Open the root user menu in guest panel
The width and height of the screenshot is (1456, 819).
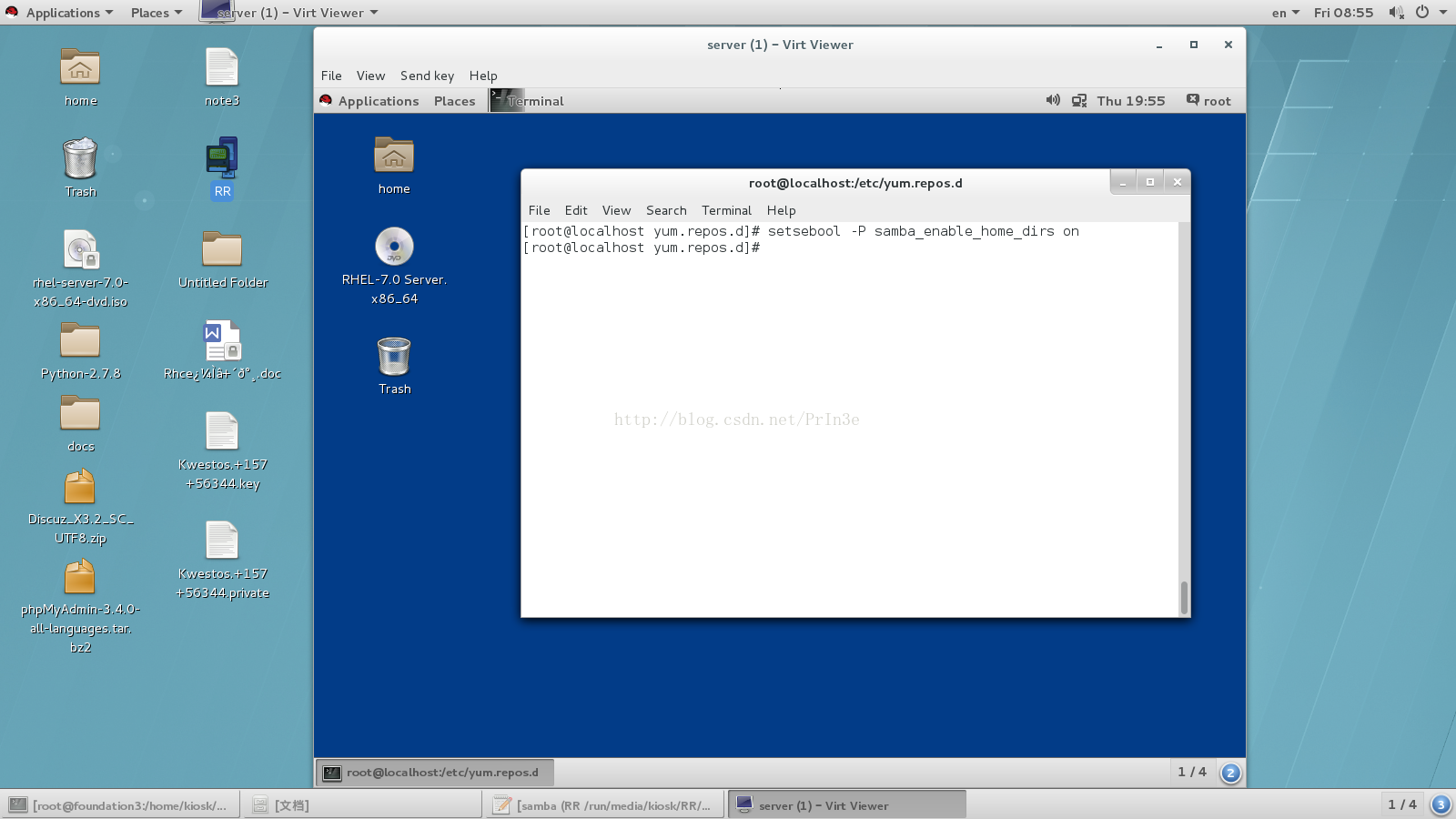point(1208,101)
